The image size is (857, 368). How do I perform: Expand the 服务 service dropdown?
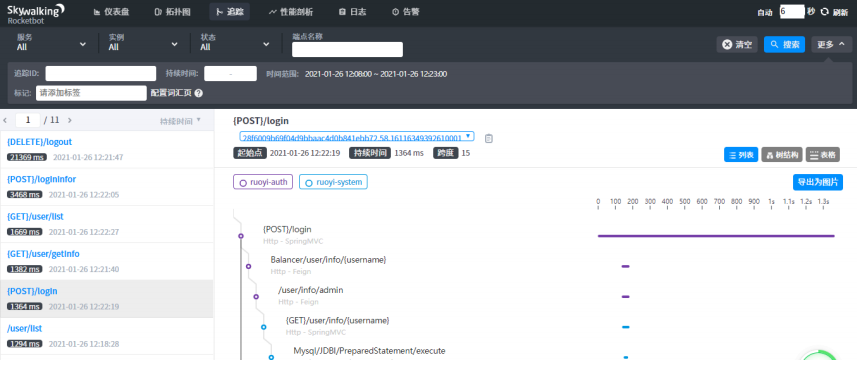tap(51, 43)
